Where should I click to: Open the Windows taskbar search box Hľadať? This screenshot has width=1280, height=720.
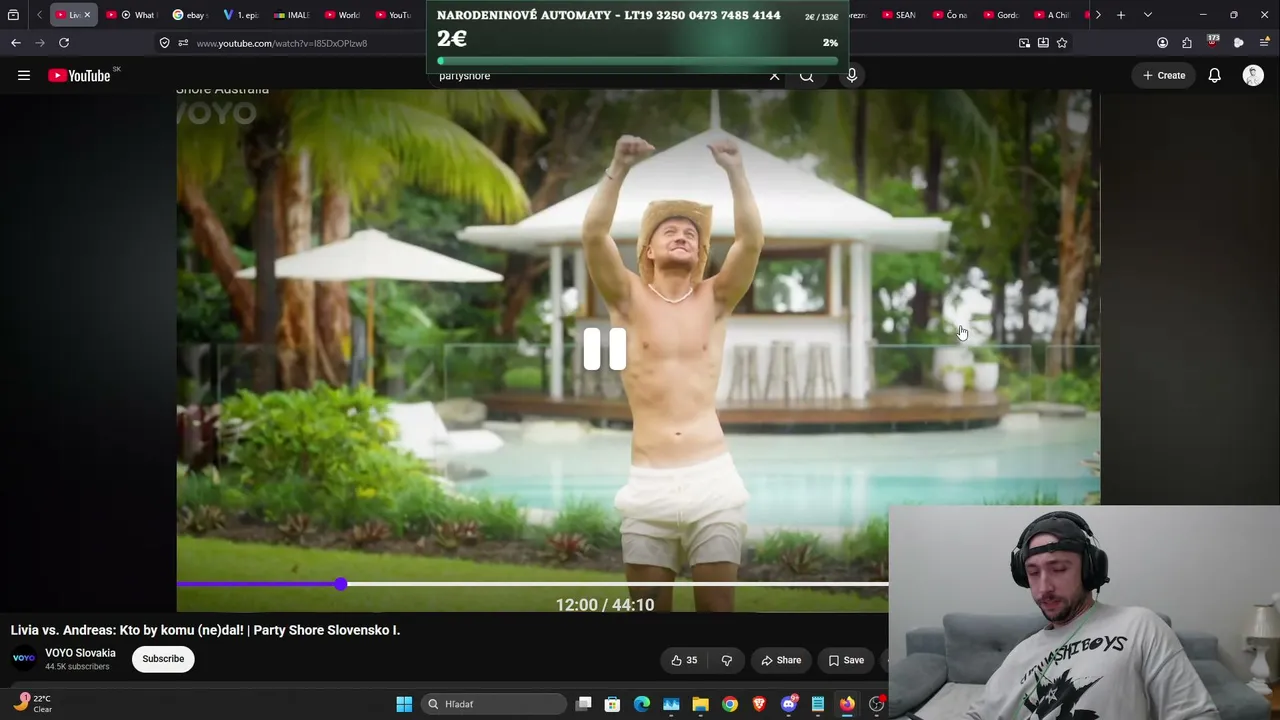tap(494, 704)
